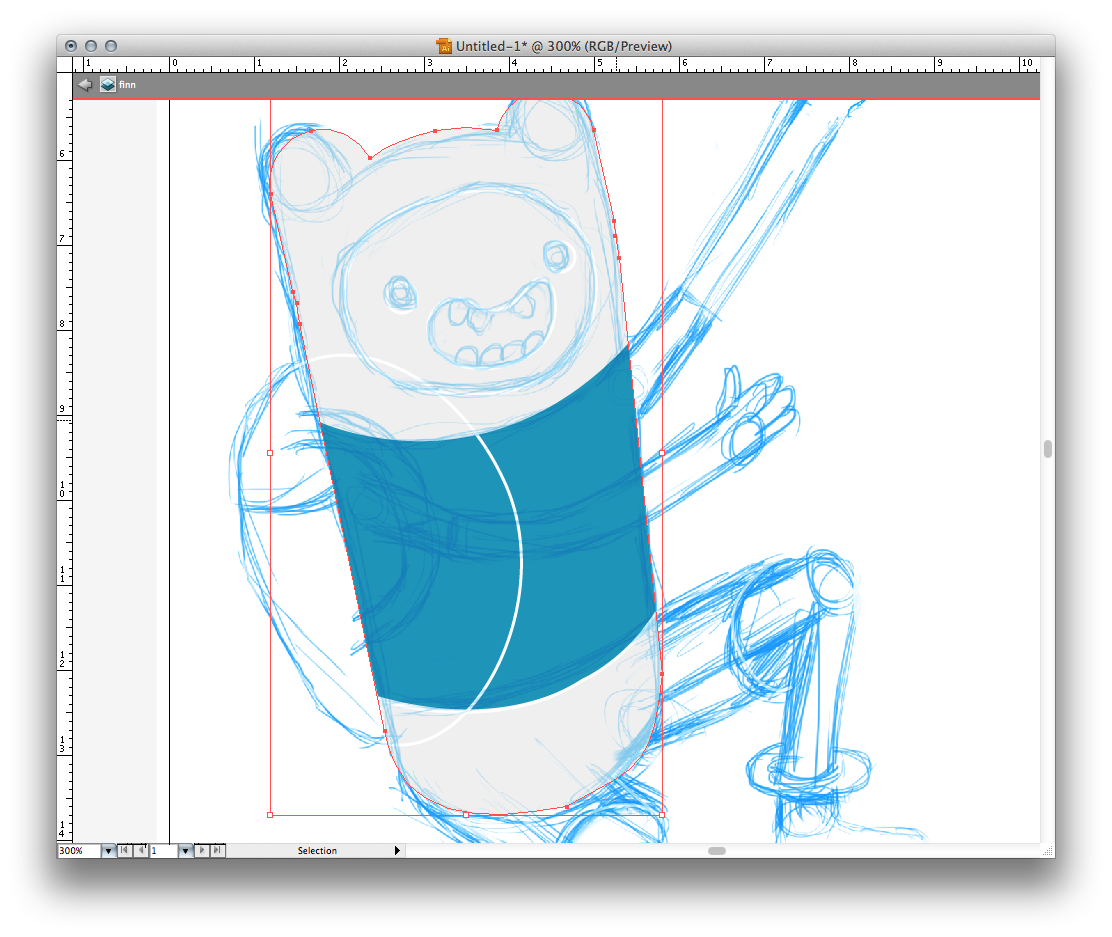Image resolution: width=1112 pixels, height=937 pixels.
Task: Go to the previous artboard
Action: pyautogui.click(x=141, y=851)
